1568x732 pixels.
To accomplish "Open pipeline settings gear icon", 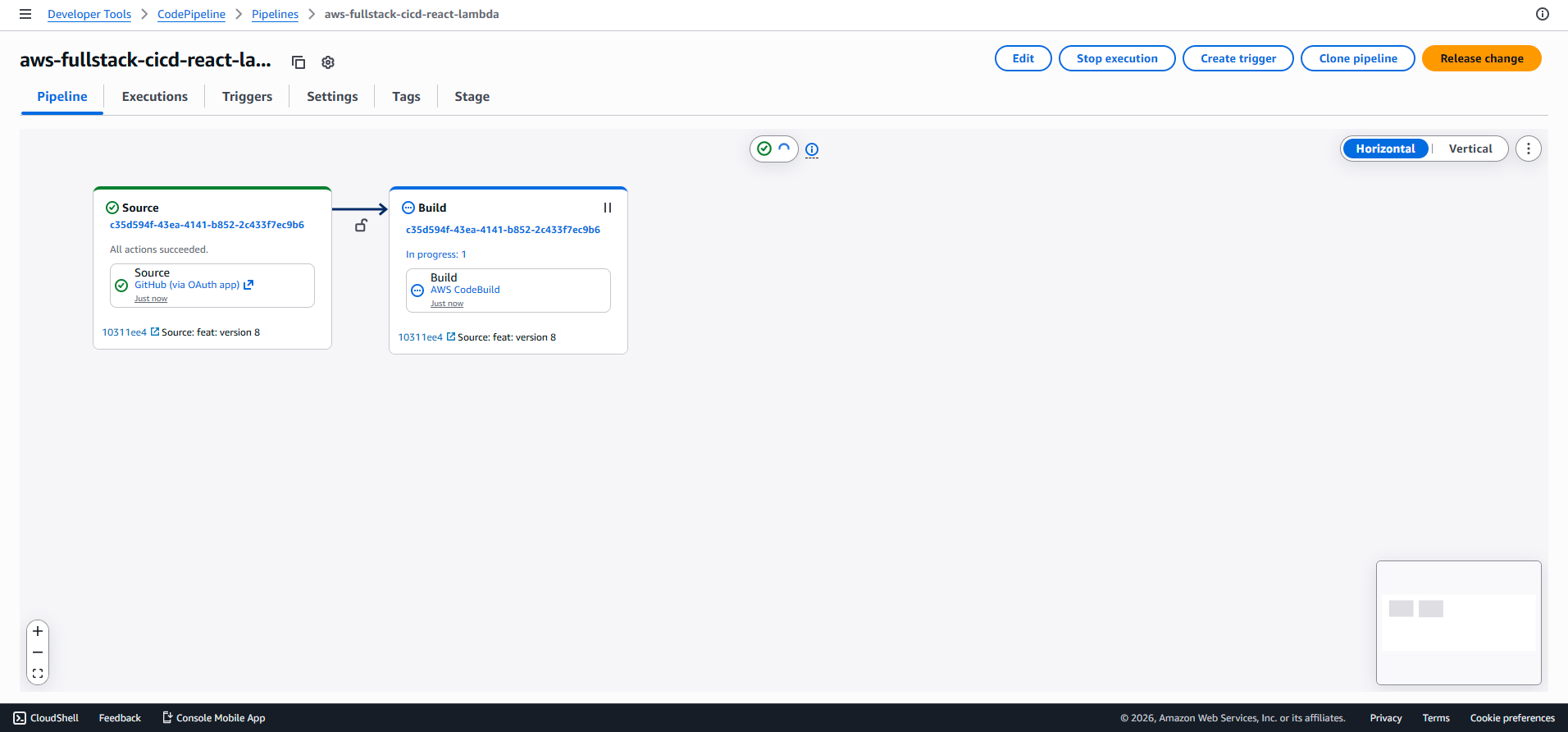I will 328,62.
